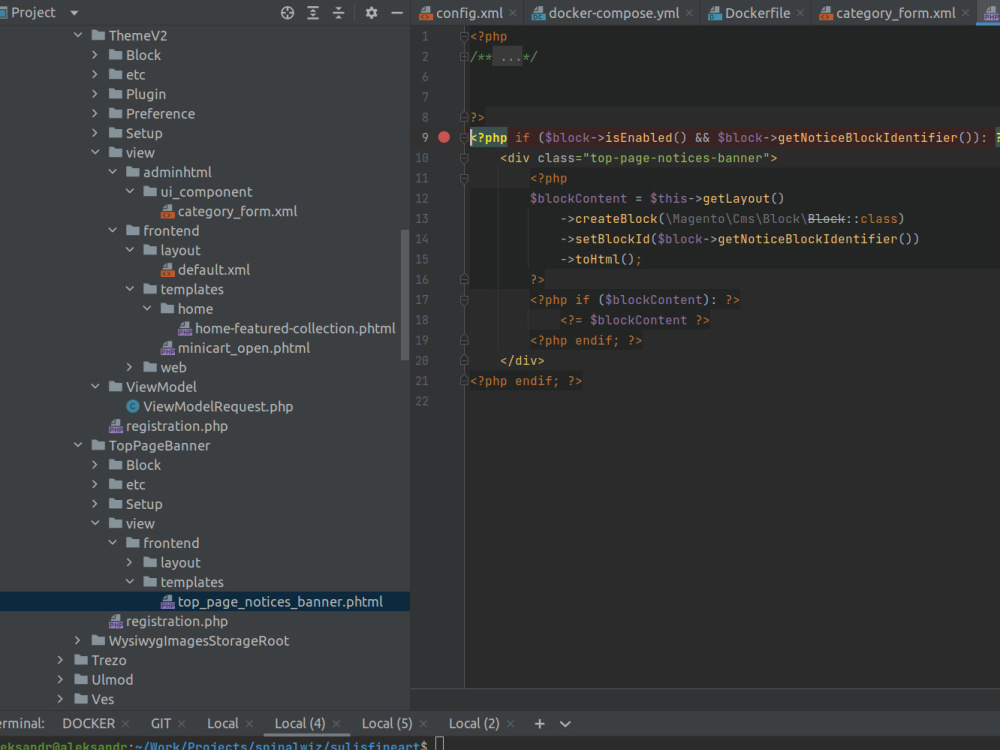Screen dimensions: 1000x750
Task: Collapse the adminhtml folder
Action: coord(112,172)
